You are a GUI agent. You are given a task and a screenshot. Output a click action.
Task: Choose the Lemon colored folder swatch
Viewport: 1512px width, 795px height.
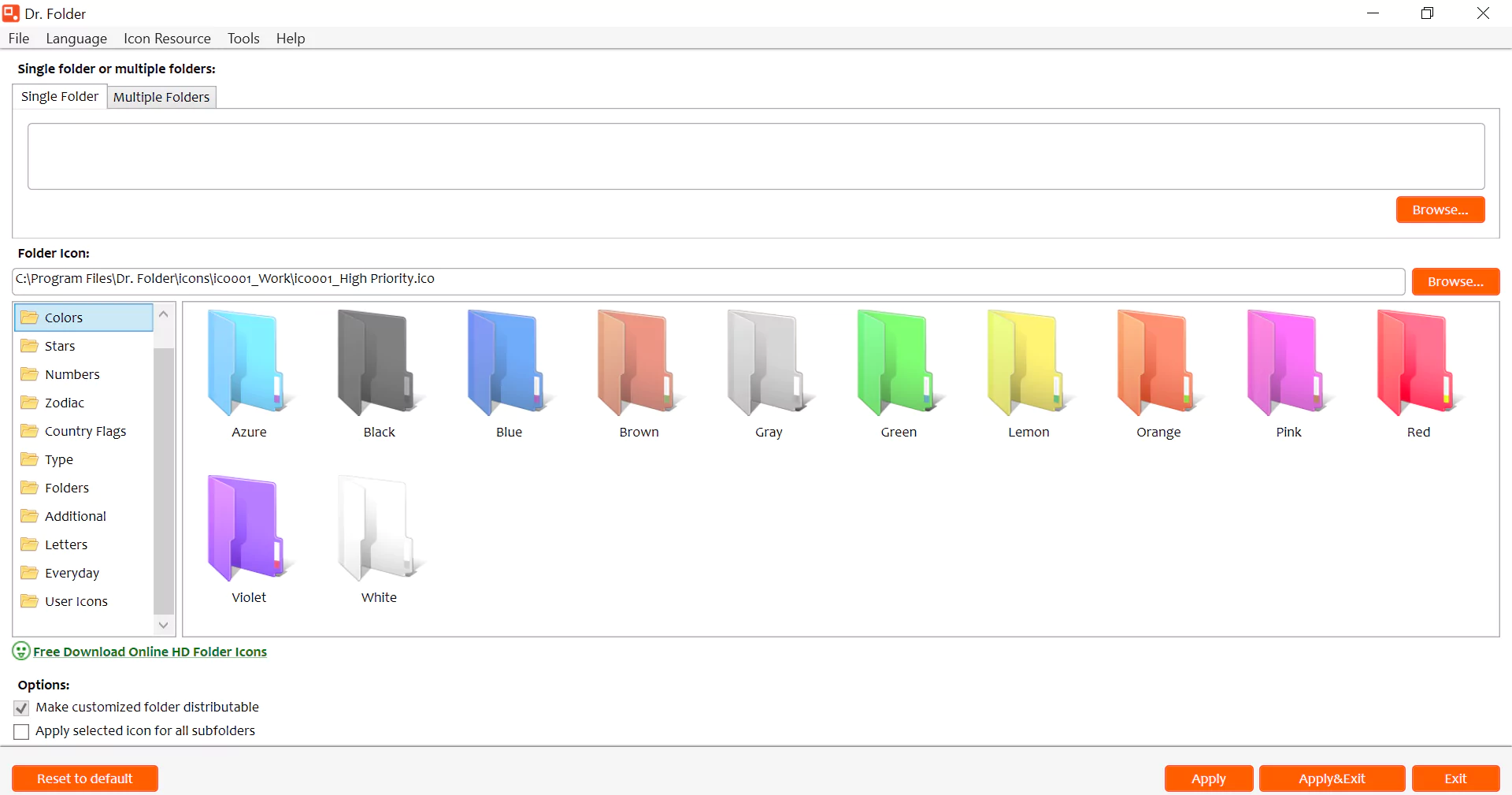coord(1026,362)
